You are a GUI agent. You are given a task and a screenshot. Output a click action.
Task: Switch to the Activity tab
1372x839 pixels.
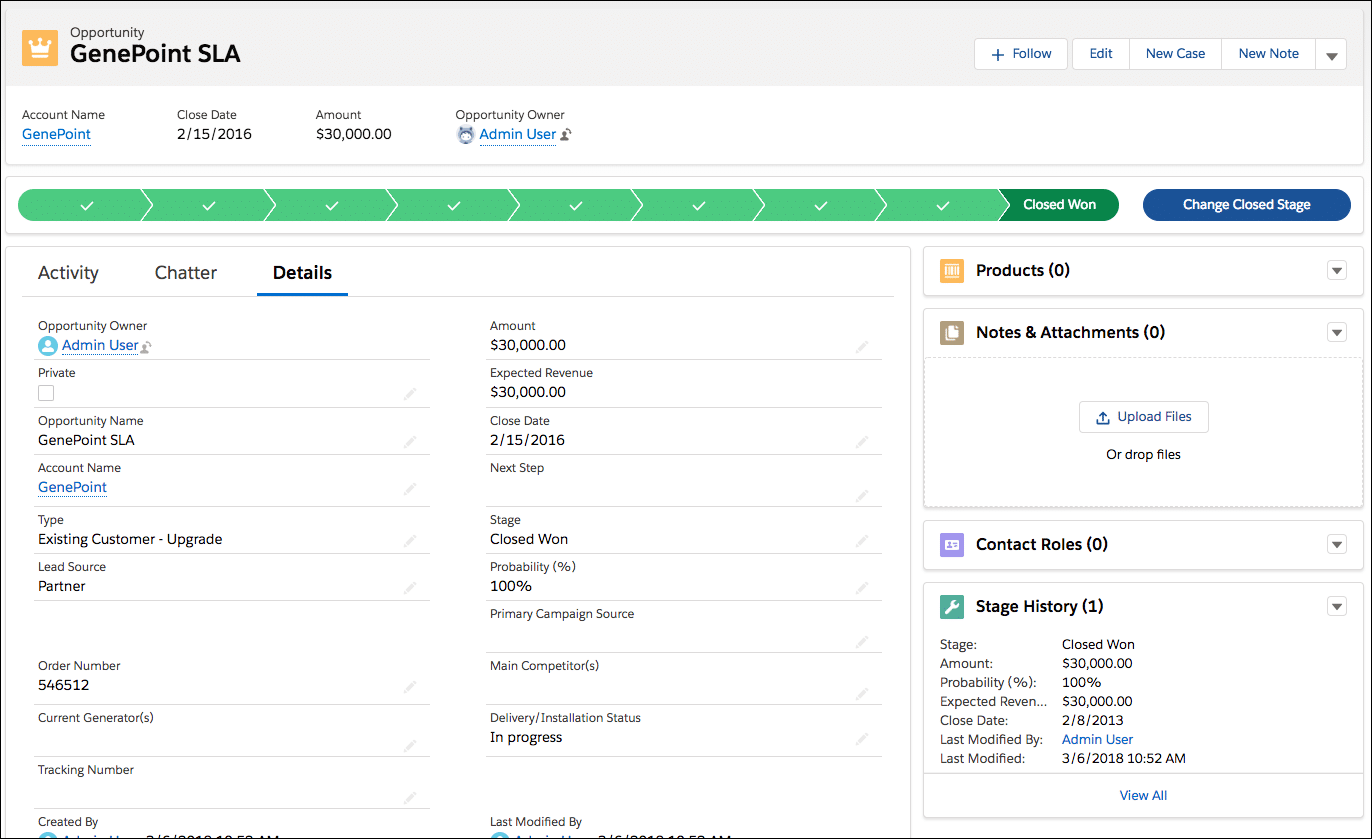tap(68, 273)
